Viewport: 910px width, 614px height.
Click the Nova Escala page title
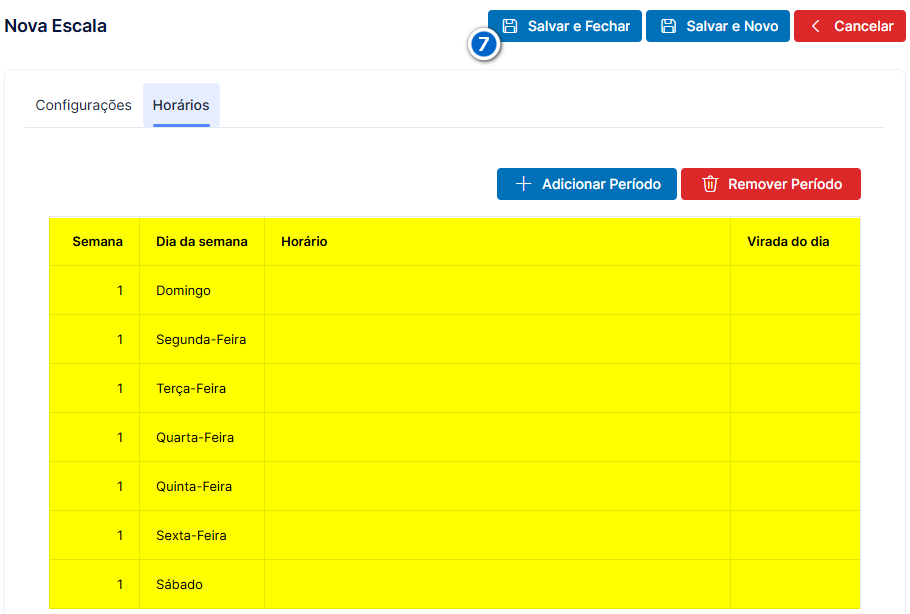pos(56,26)
